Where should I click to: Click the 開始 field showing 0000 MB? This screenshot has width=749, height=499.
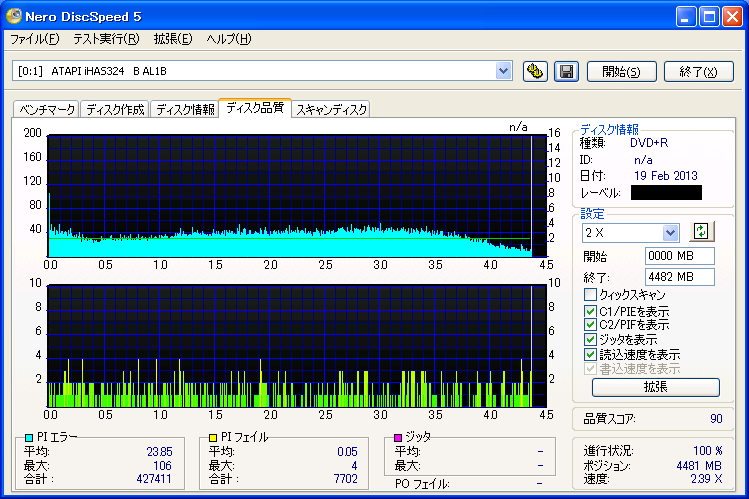tap(679, 256)
